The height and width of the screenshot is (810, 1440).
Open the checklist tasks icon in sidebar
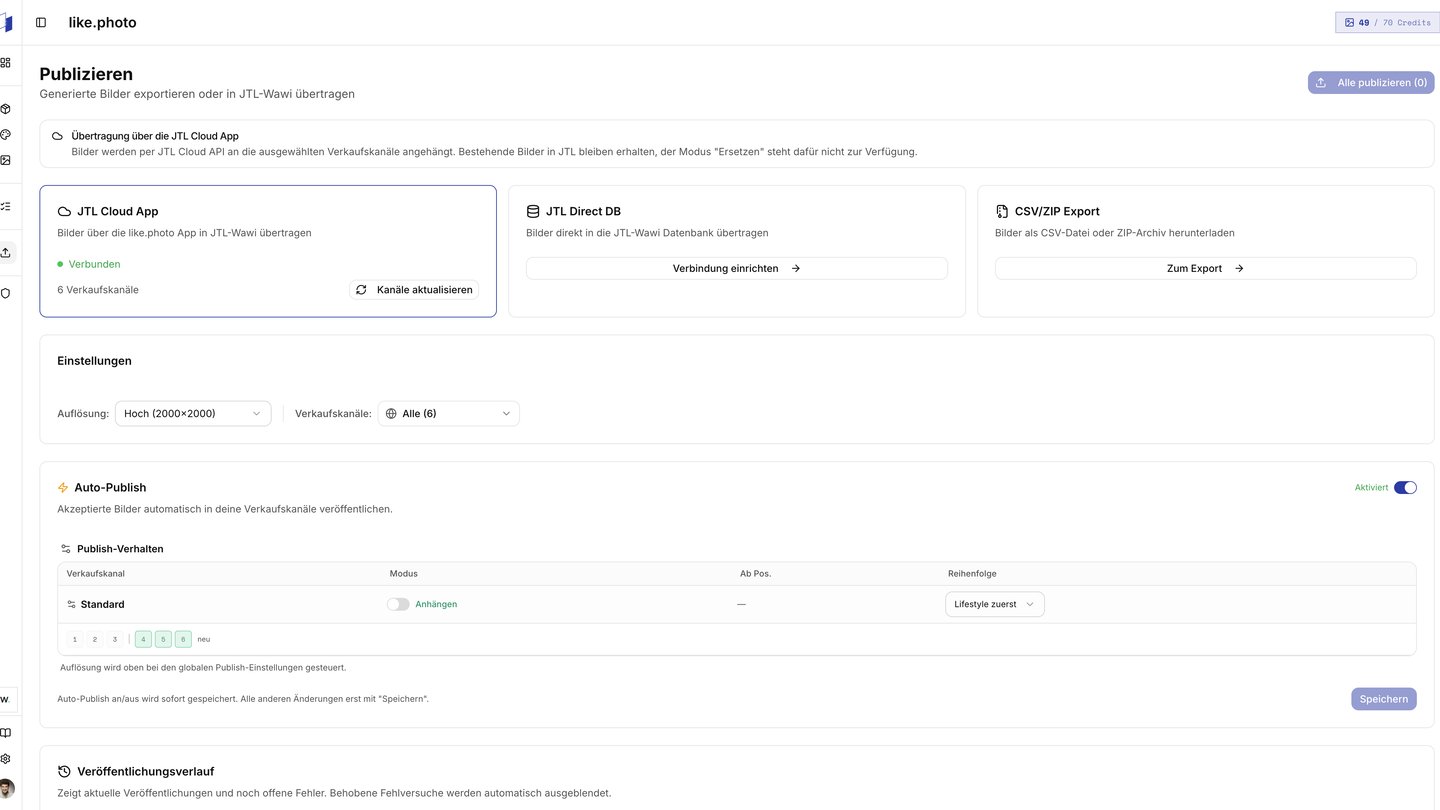click(5, 206)
